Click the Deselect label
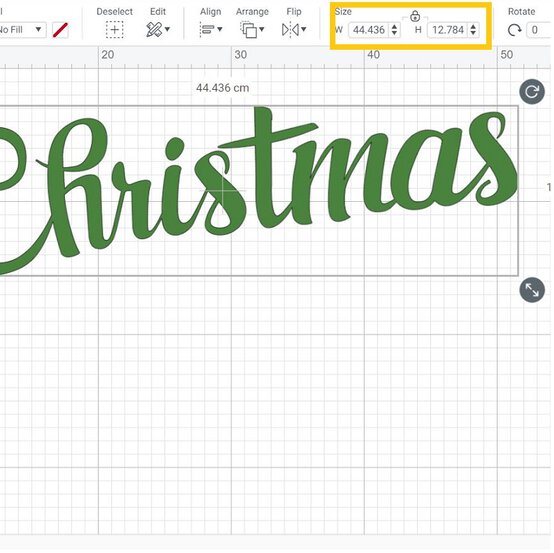This screenshot has width=554, height=553. click(114, 12)
